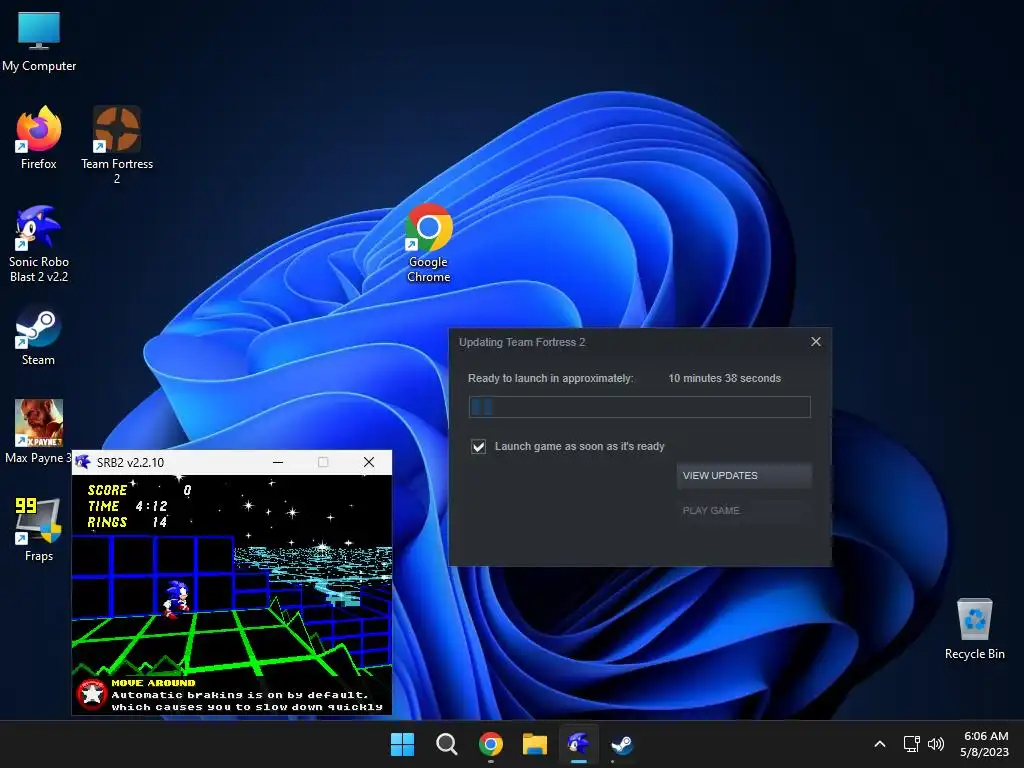
Task: Open the Windows Start menu
Action: pyautogui.click(x=402, y=744)
